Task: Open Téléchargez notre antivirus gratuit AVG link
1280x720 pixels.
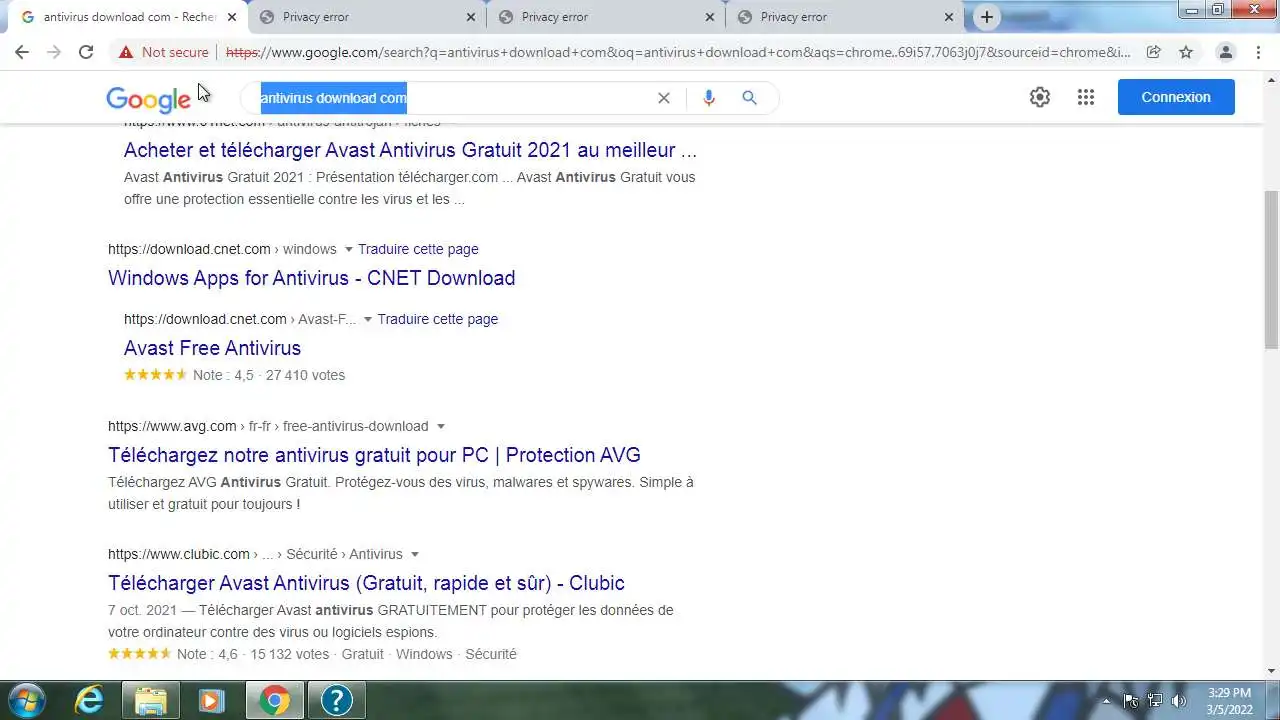Action: click(x=374, y=455)
